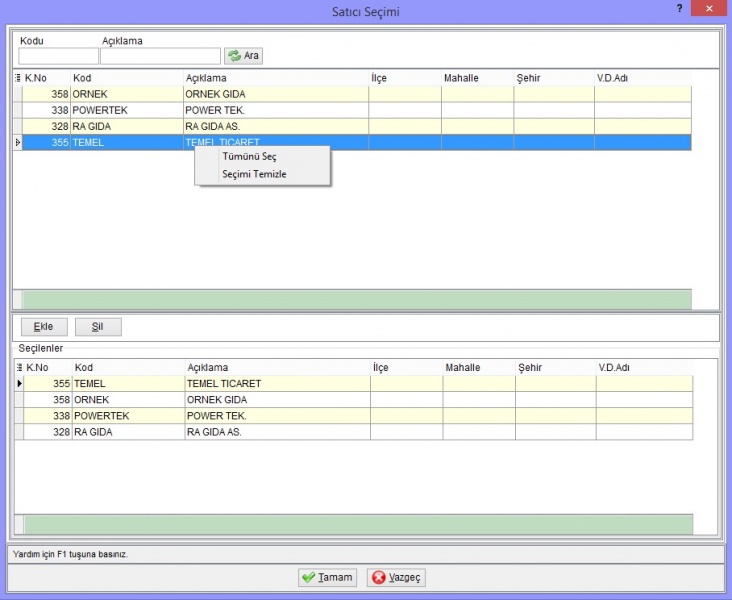Sort the Seçilenler grid by the K.No column header
This screenshot has width=732, height=600.
coord(49,367)
